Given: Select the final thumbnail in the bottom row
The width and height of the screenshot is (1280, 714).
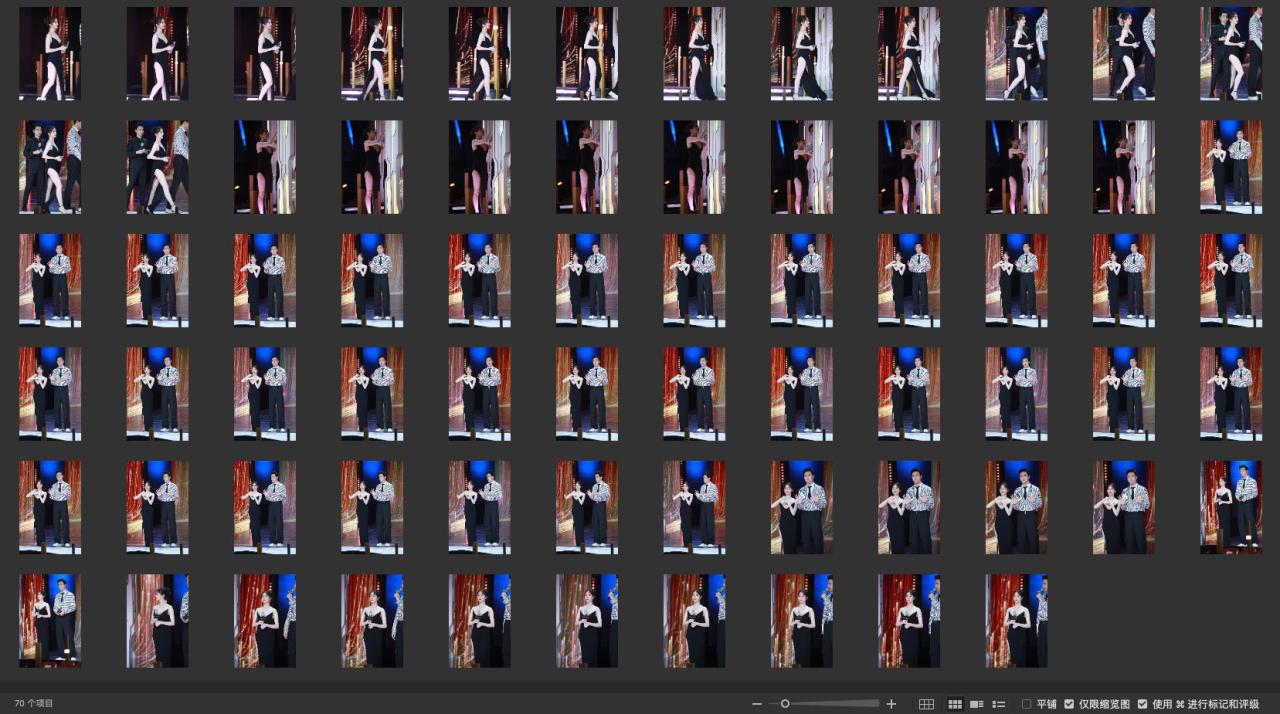Looking at the screenshot, I should pos(1016,621).
